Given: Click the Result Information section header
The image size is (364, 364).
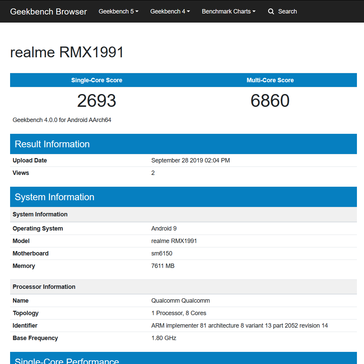Looking at the screenshot, I should (183, 144).
